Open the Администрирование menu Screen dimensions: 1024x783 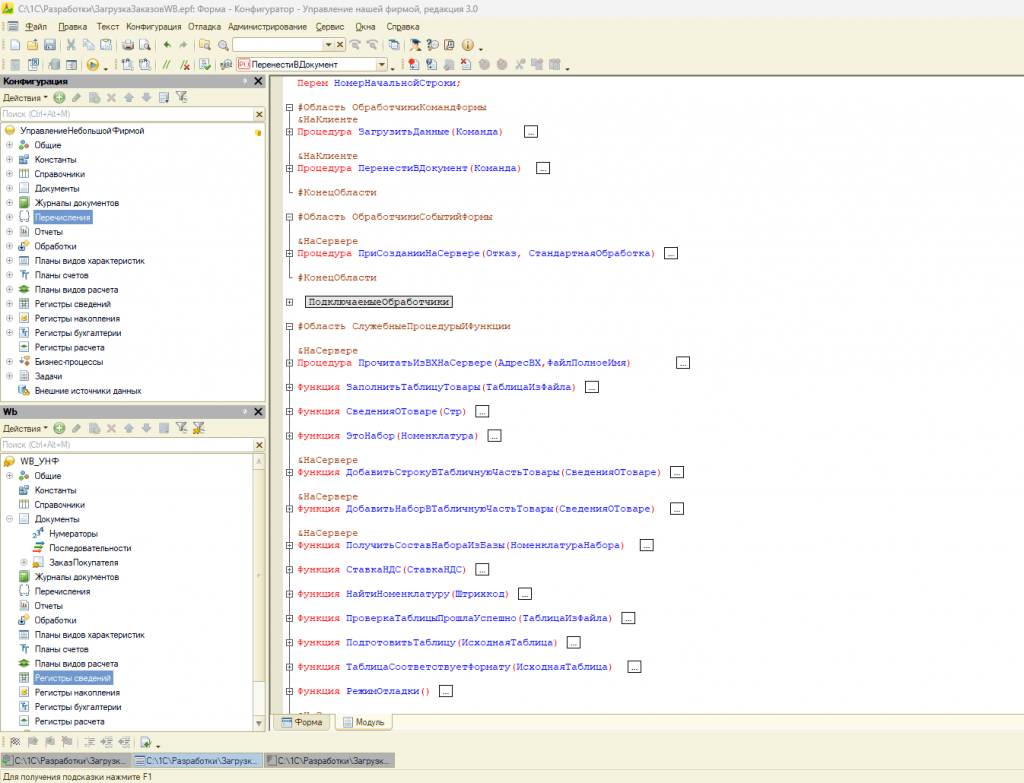[267, 27]
